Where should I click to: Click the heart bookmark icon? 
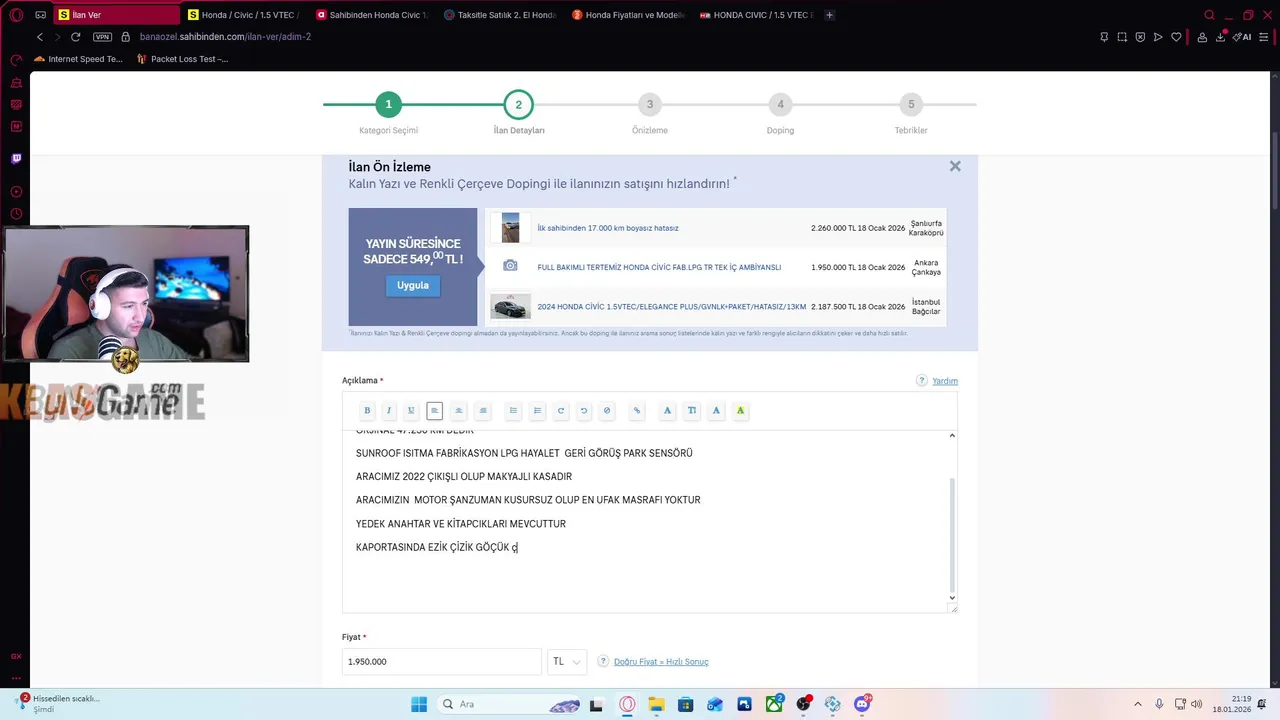1176,37
